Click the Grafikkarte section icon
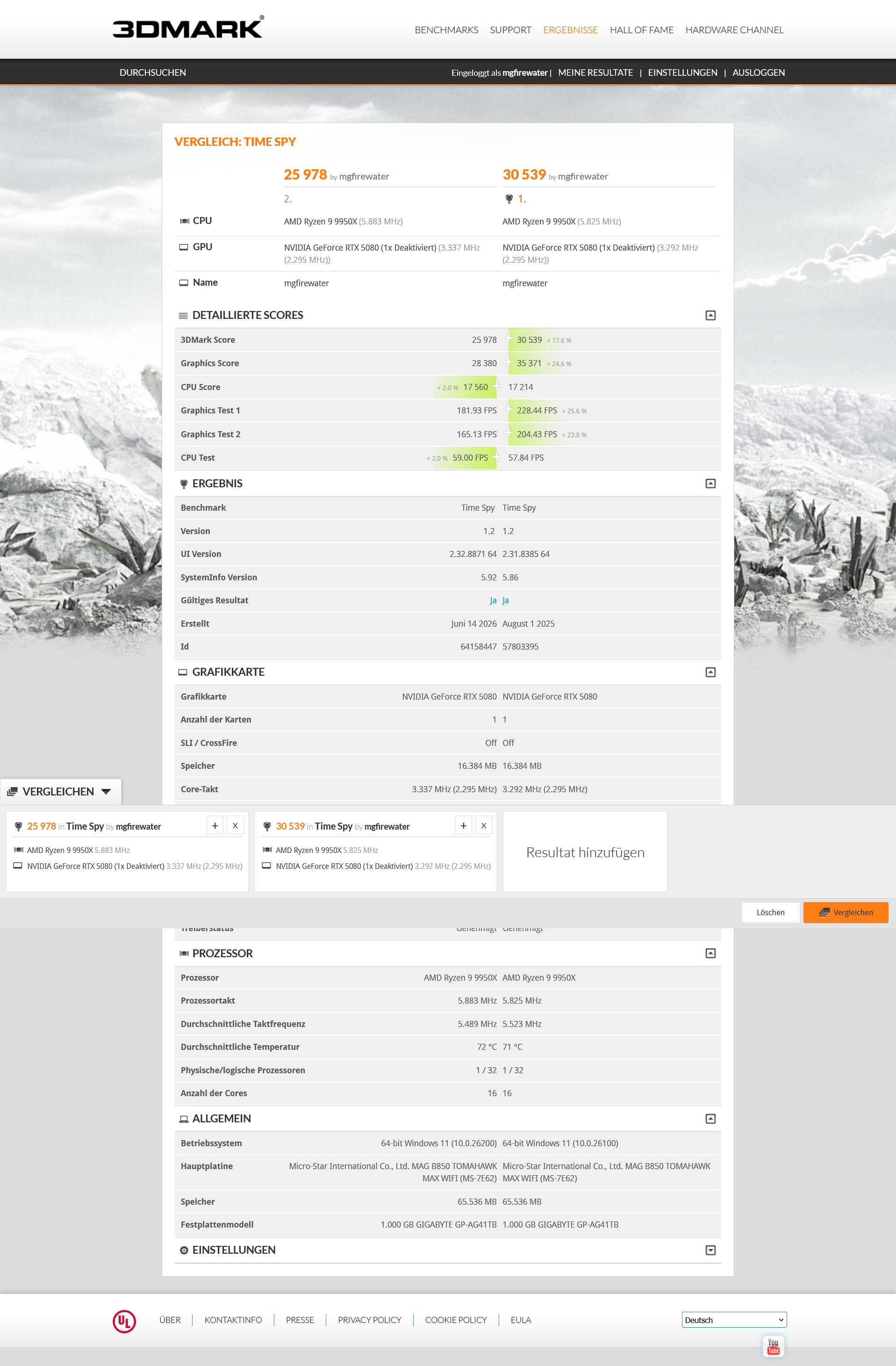This screenshot has height=1366, width=896. (183, 672)
